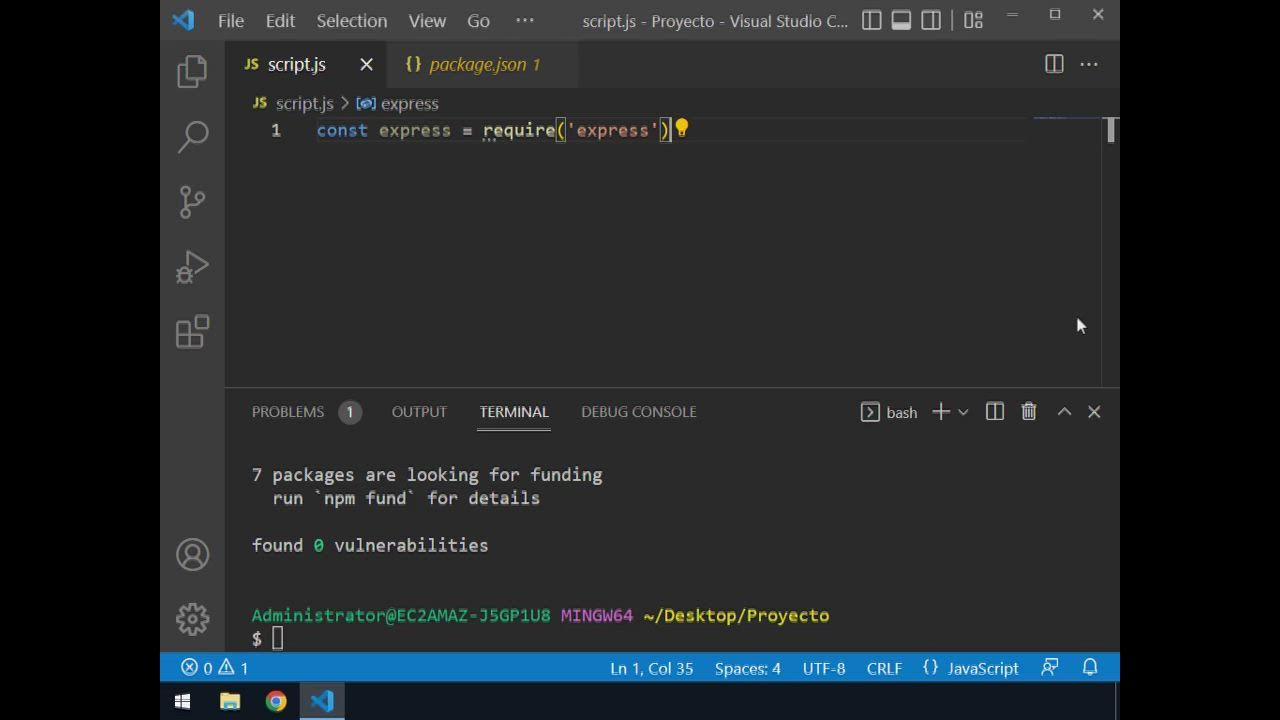Click line 1 of the code editor

click(x=670, y=130)
